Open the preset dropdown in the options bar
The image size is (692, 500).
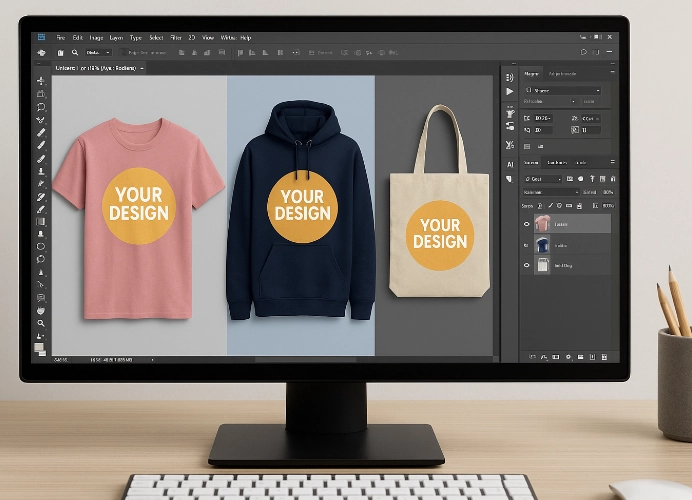98,53
